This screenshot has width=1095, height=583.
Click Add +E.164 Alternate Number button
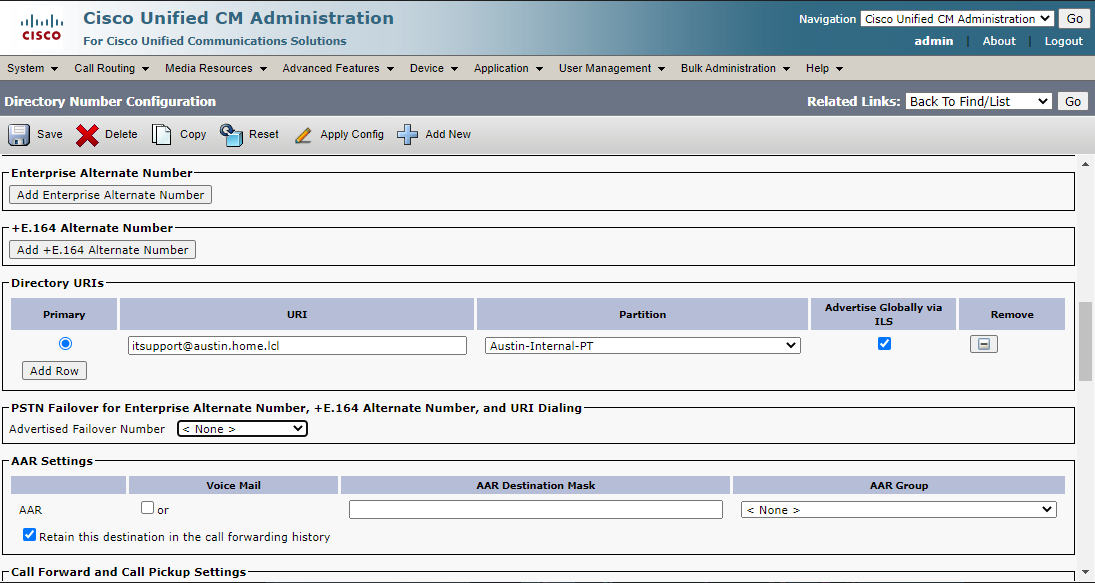pos(103,250)
